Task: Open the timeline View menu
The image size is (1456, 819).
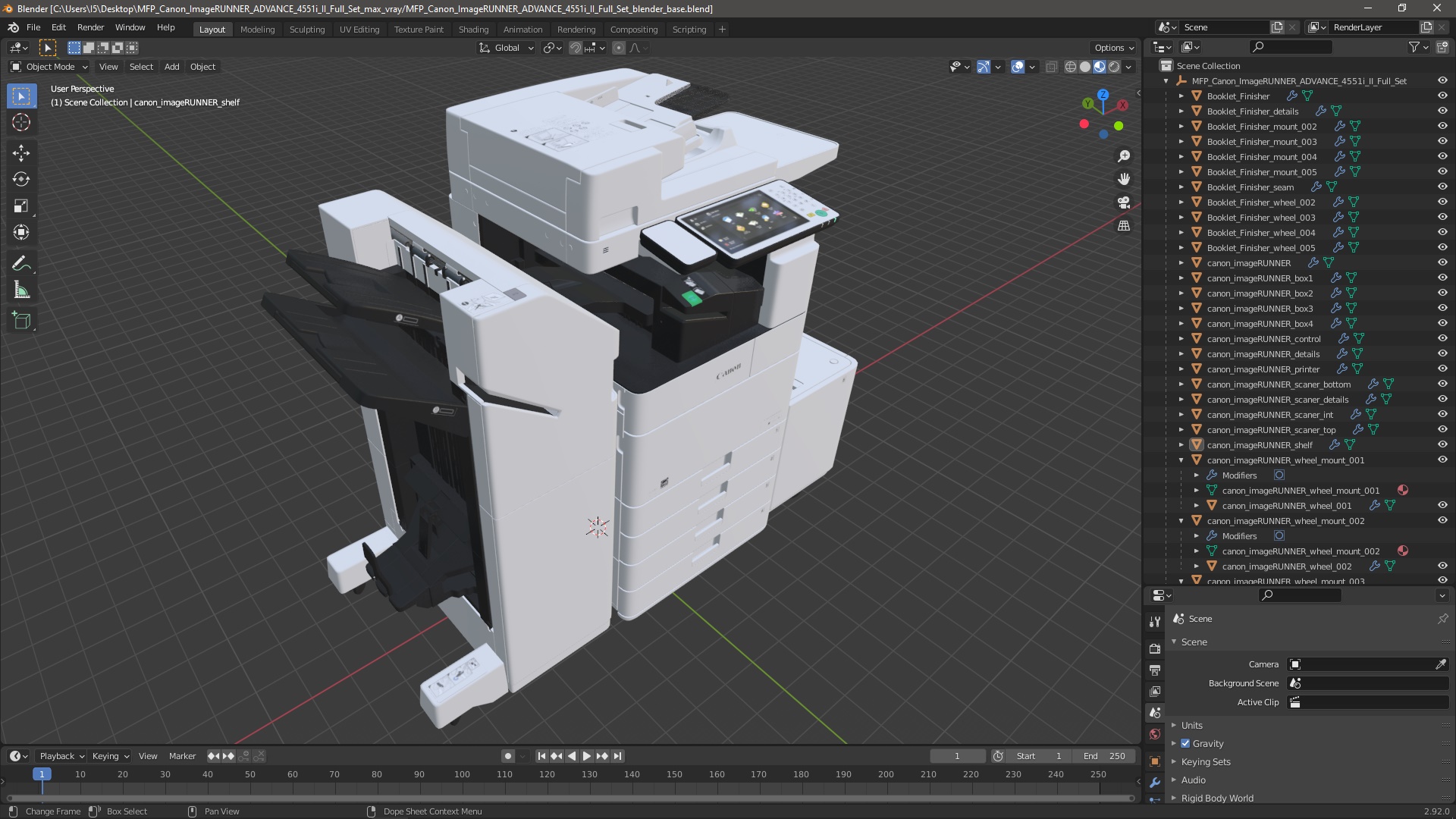Action: 148,756
